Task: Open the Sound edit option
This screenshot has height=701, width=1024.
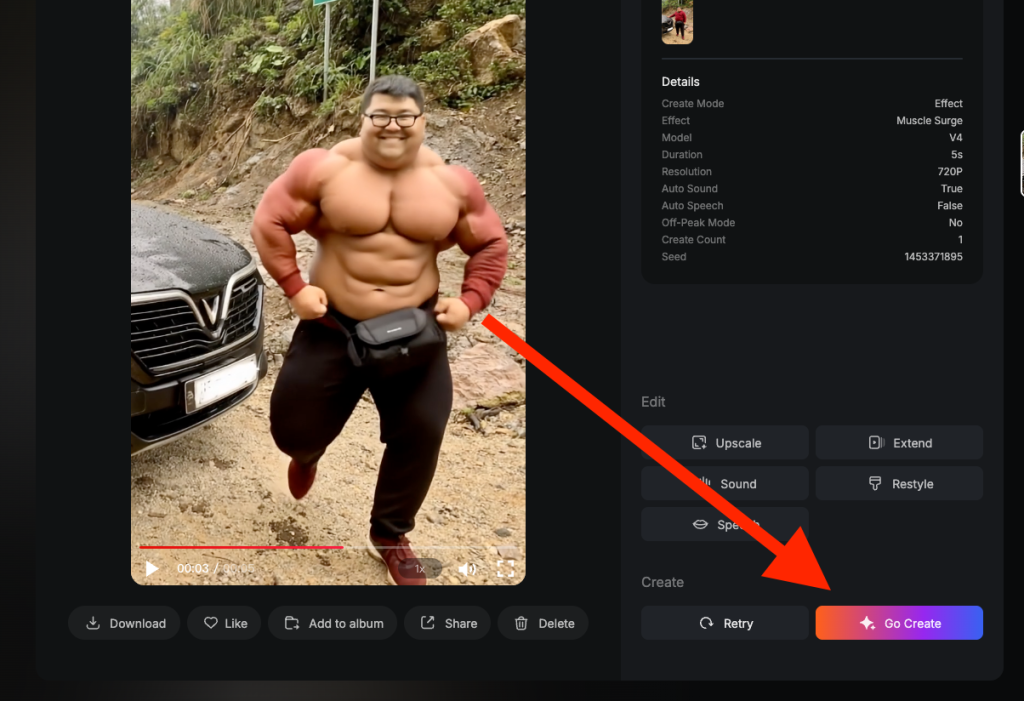Action: pyautogui.click(x=725, y=484)
